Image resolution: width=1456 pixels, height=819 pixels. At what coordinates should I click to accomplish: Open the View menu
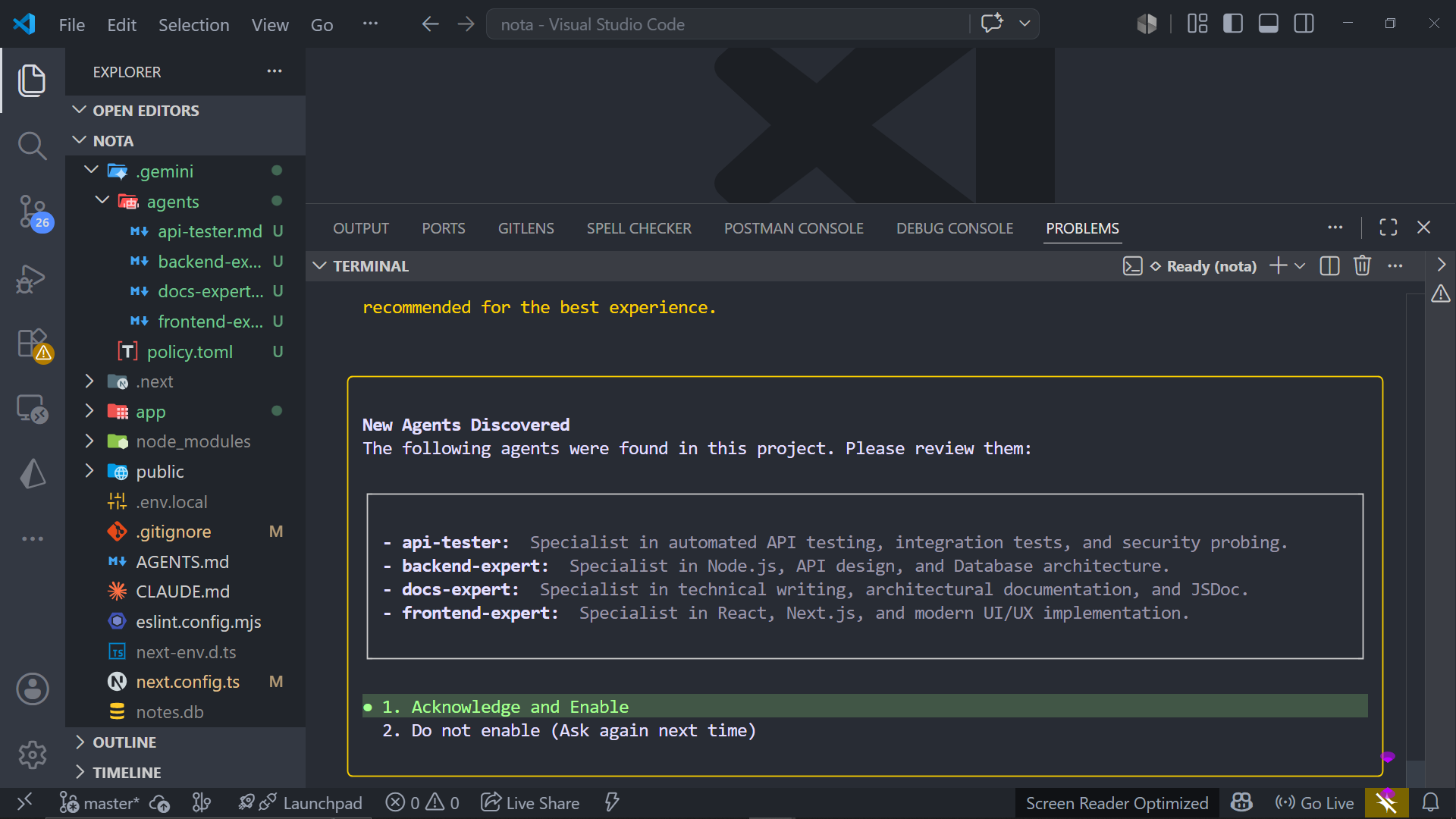click(270, 25)
